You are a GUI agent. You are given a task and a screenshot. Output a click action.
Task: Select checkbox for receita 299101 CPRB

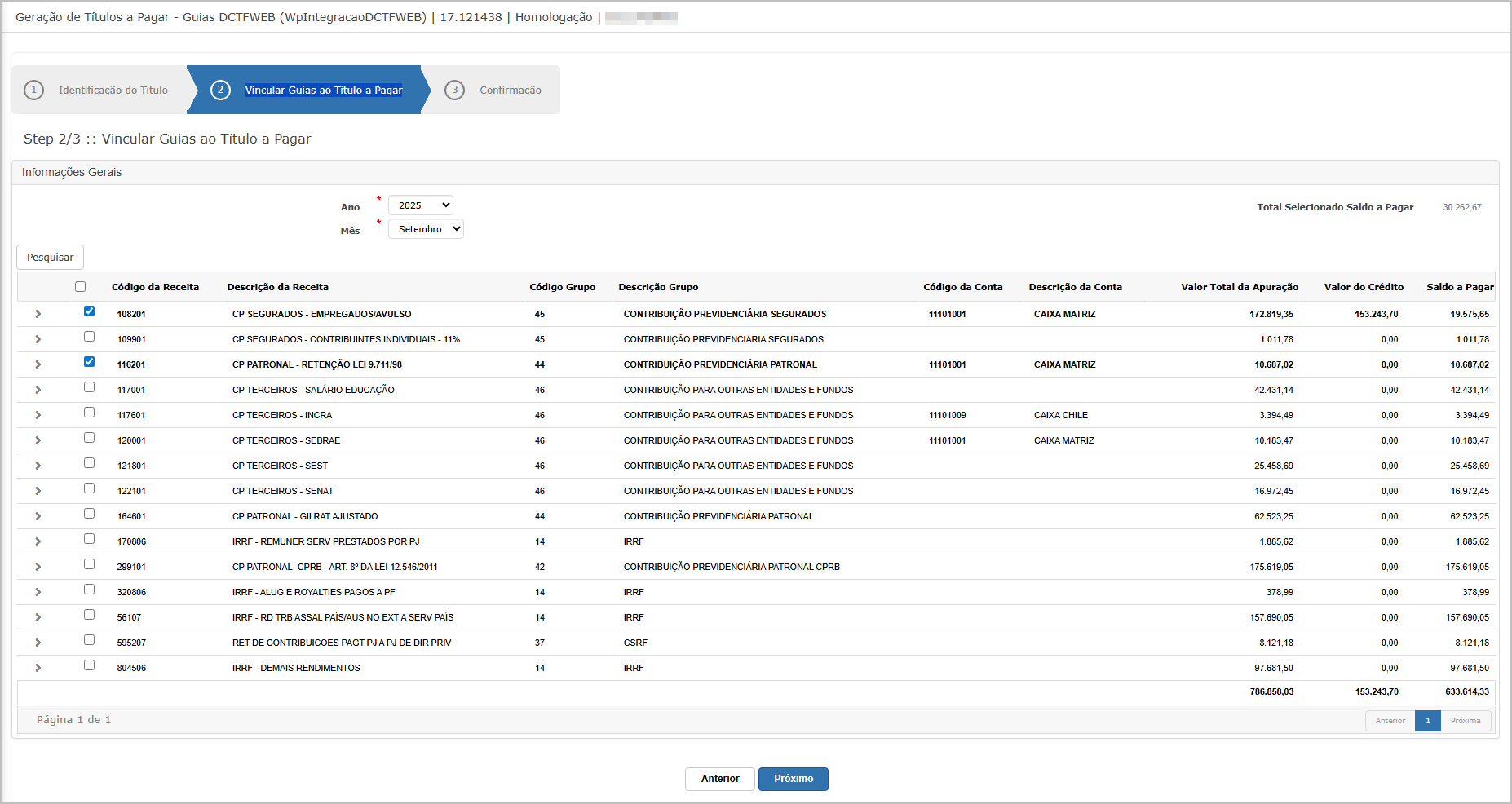(x=89, y=564)
